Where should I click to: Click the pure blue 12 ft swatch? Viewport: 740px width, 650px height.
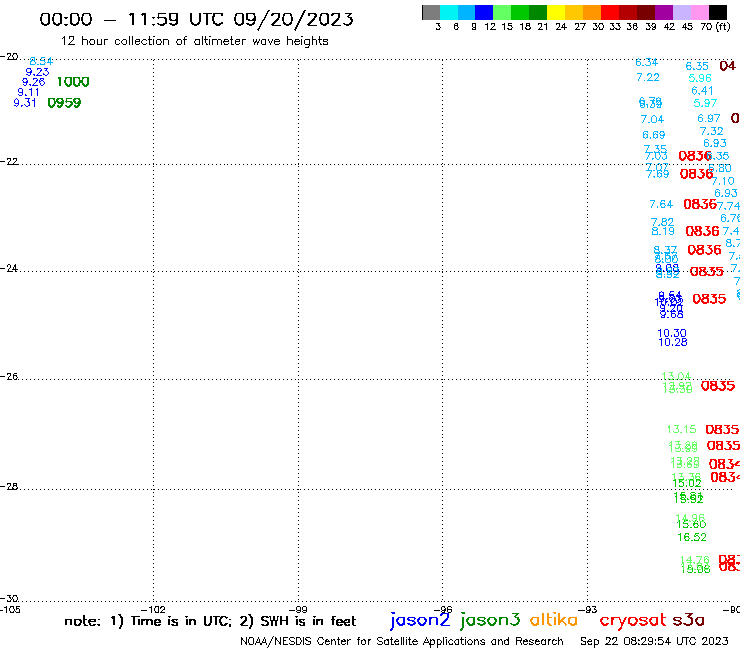[x=484, y=12]
